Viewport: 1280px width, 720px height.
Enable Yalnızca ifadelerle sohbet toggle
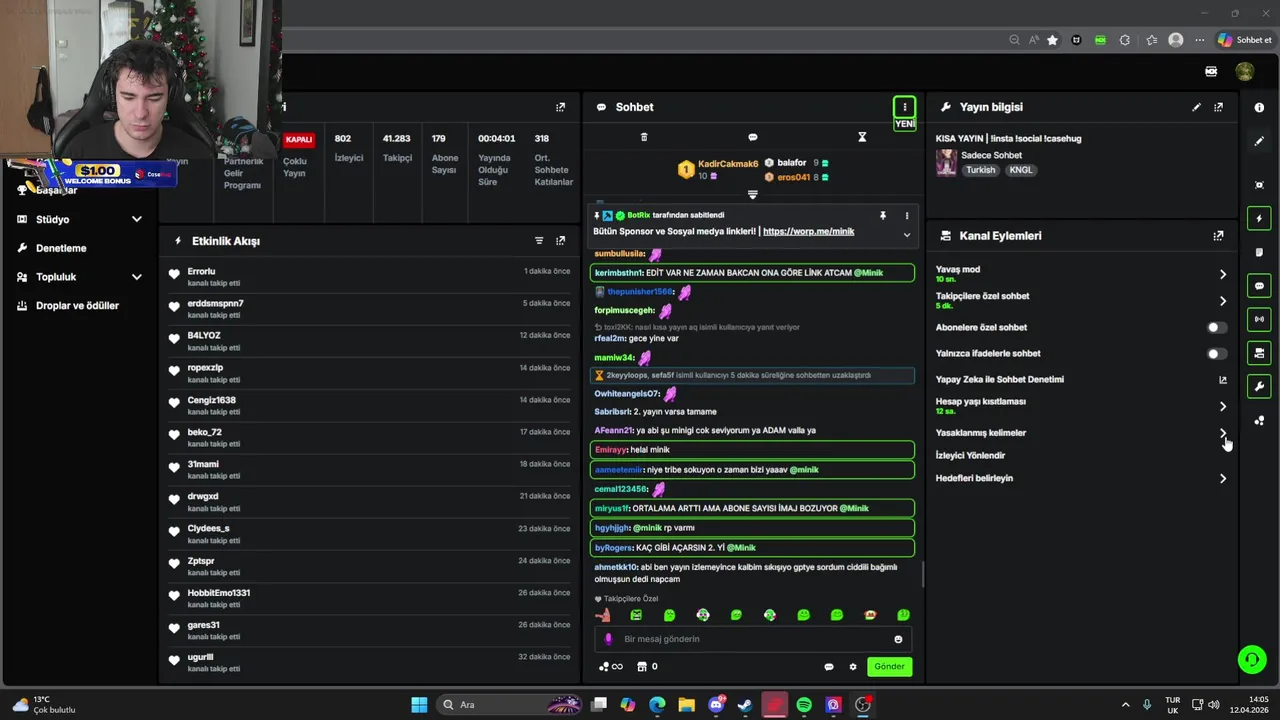(1216, 353)
